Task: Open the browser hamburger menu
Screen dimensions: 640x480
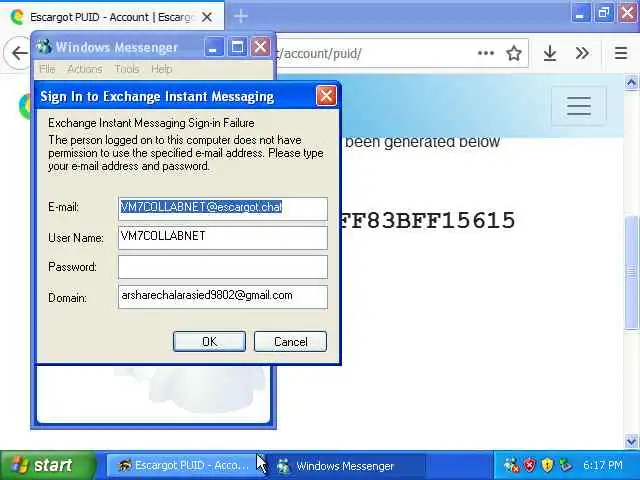Action: [620, 53]
